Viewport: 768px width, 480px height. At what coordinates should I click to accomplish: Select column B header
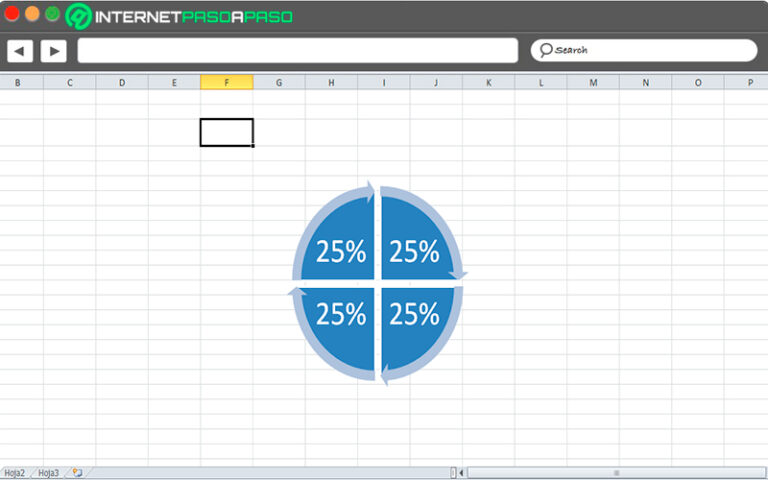point(18,82)
